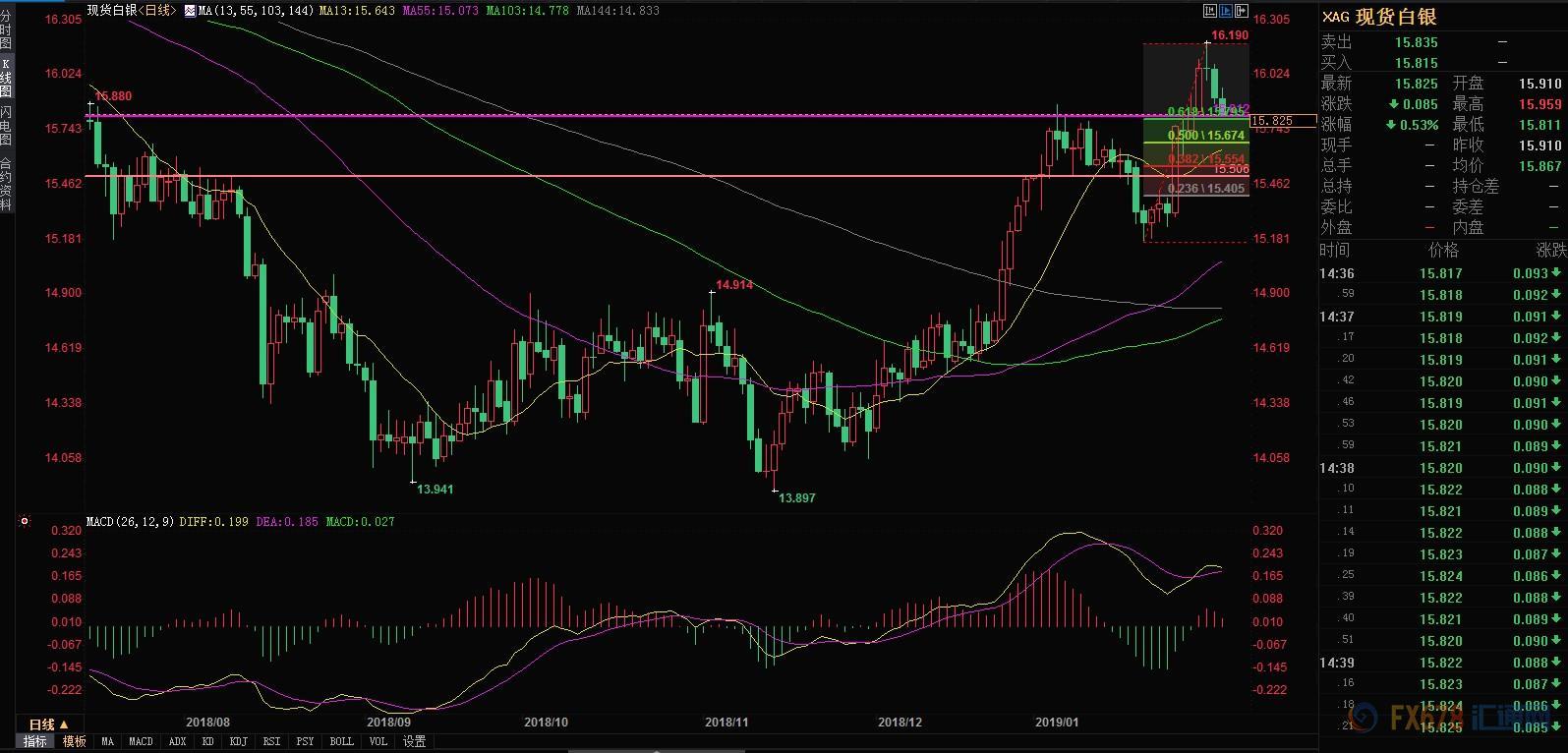Click the blue highlighted chart mode icon
Viewport: 1568px width, 753px height.
pyautogui.click(x=1226, y=11)
